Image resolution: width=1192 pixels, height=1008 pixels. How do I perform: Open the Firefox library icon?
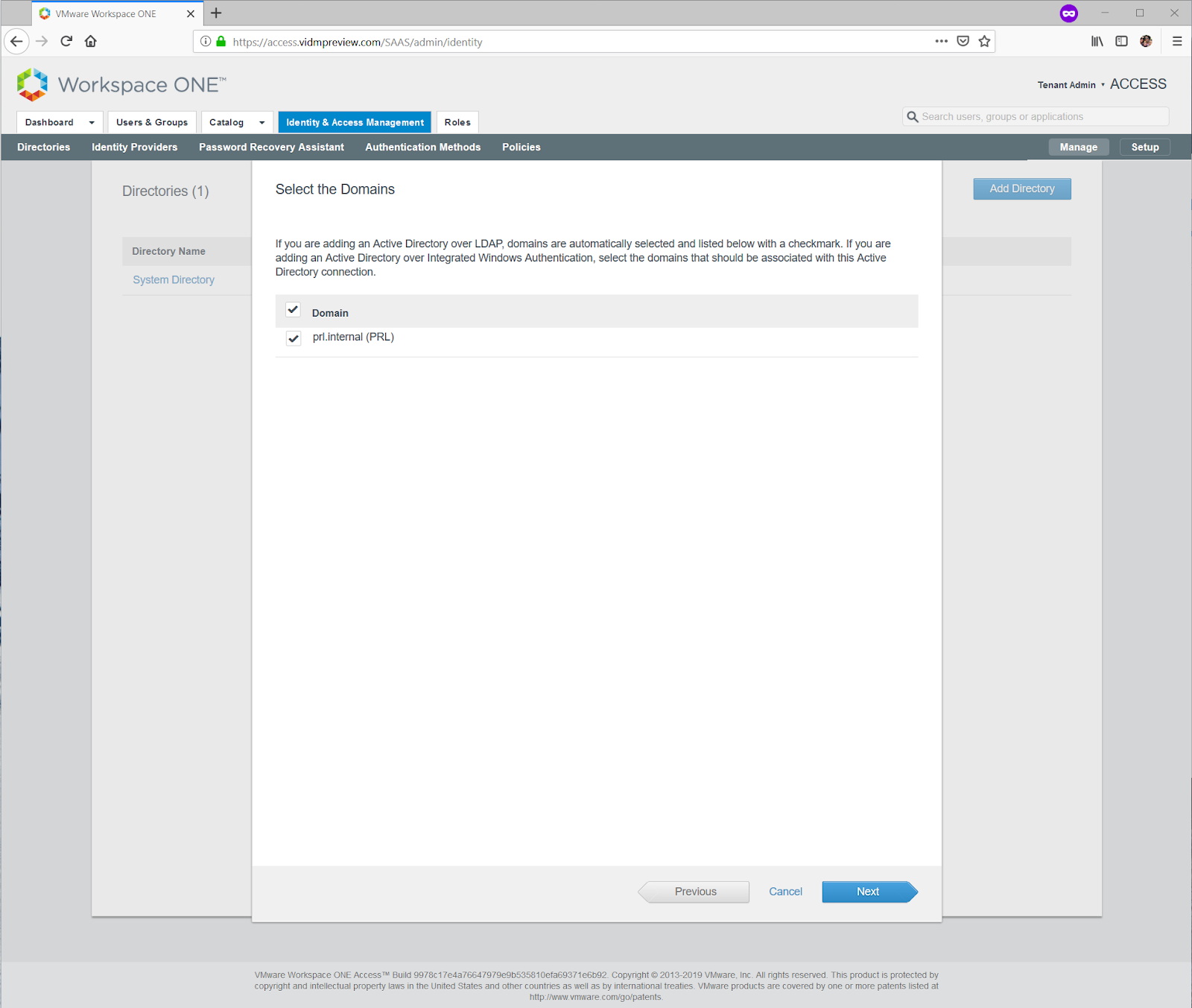[1097, 42]
